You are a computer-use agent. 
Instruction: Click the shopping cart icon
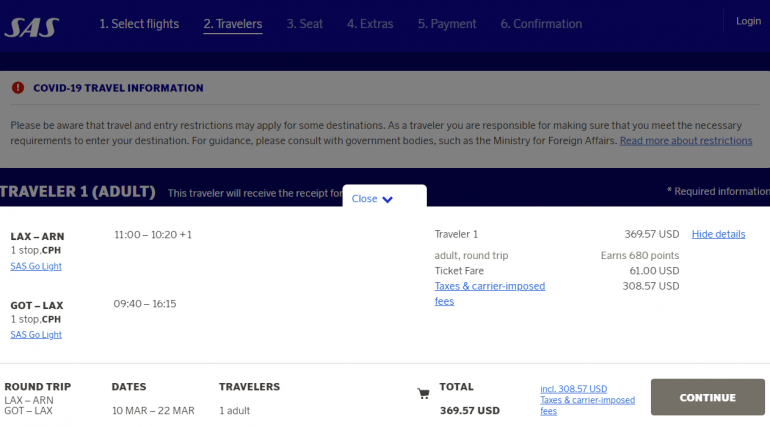[423, 394]
